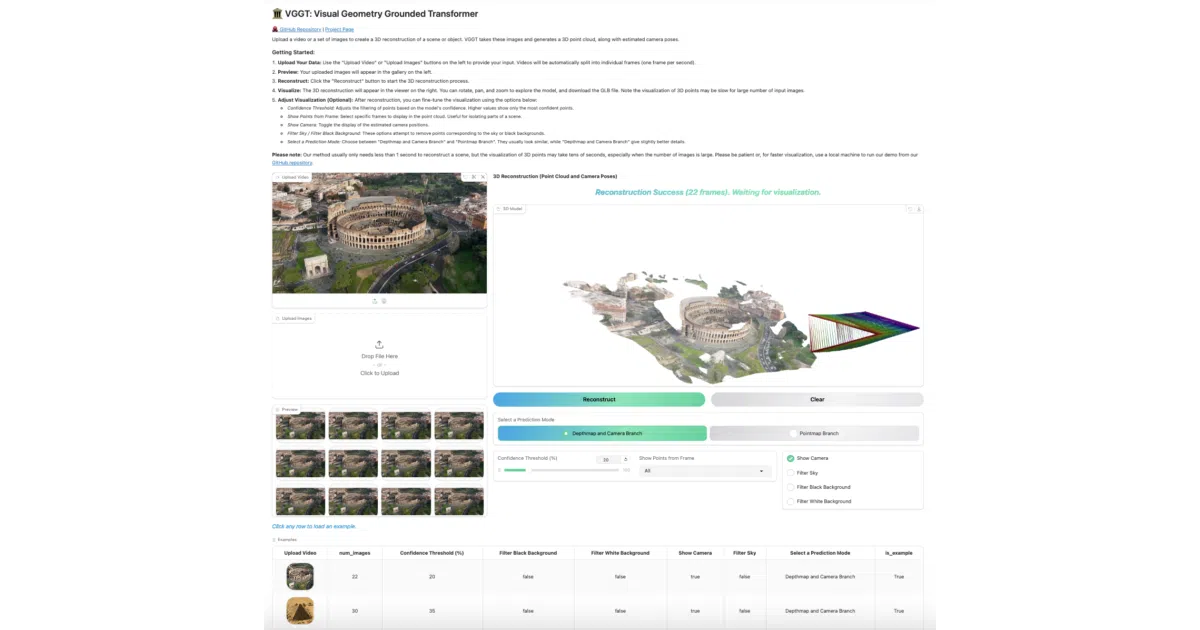
Task: Open the third preview thumbnail in the middle row
Action: click(406, 463)
